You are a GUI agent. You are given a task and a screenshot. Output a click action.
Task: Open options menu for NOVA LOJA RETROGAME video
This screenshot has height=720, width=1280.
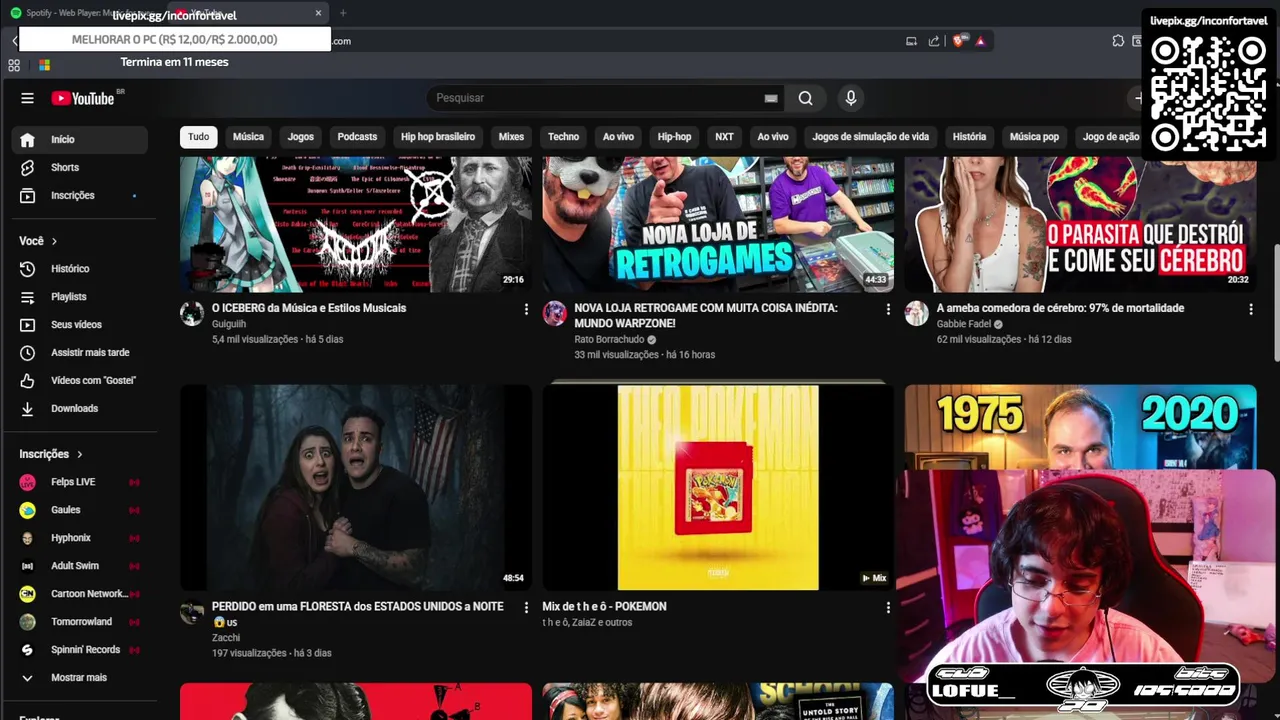pos(888,310)
